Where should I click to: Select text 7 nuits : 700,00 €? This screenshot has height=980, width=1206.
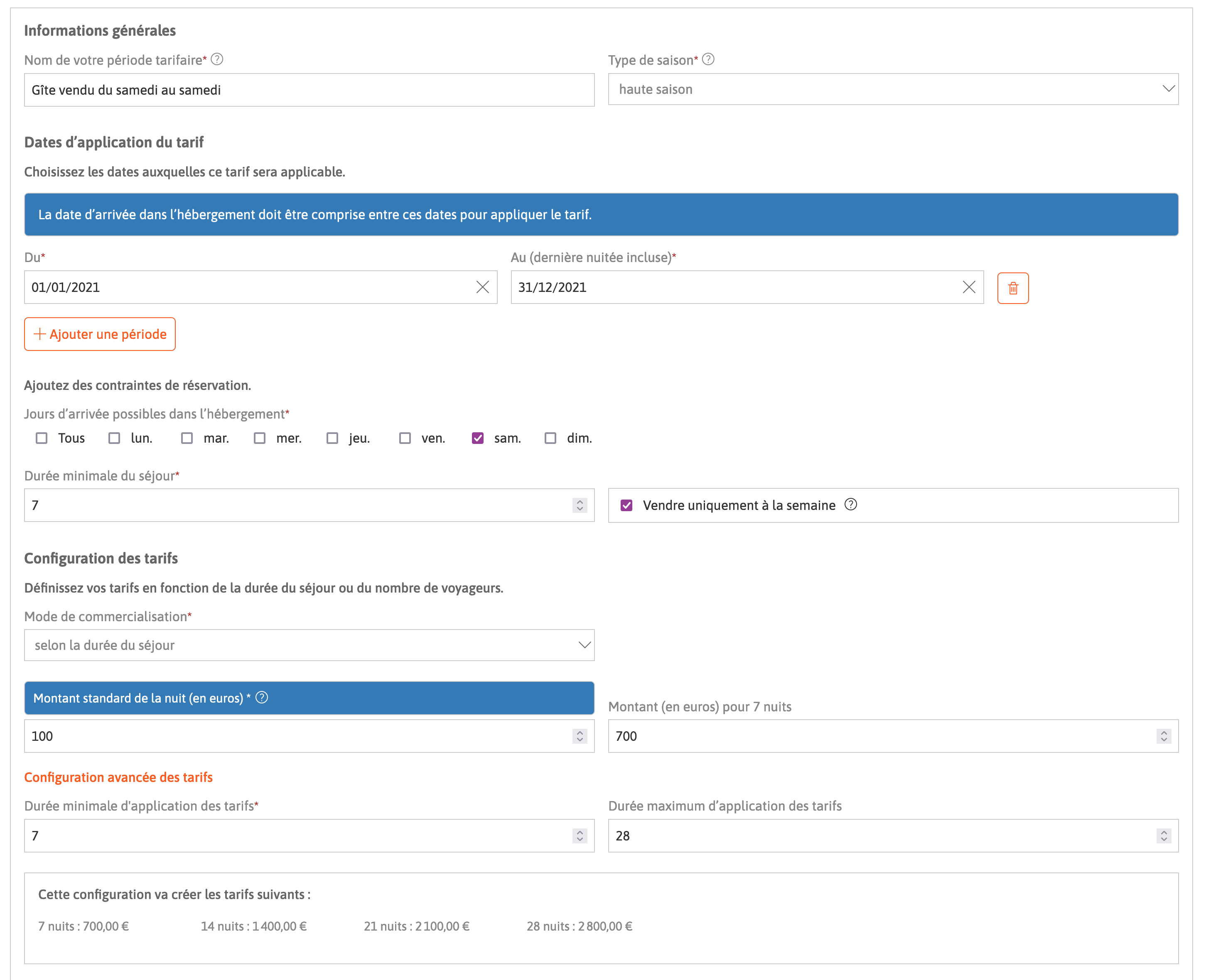[x=84, y=926]
